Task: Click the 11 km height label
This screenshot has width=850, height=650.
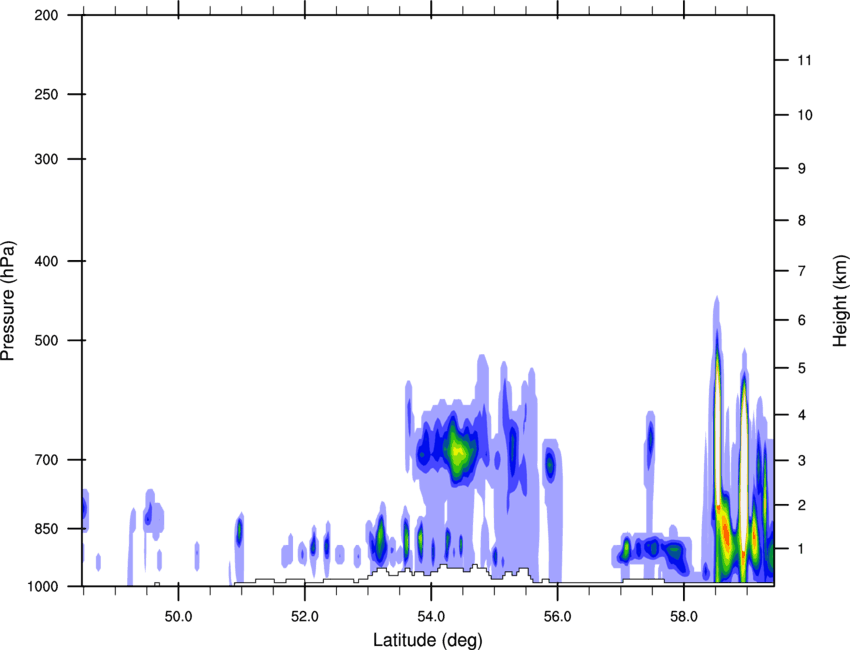Action: pos(804,60)
